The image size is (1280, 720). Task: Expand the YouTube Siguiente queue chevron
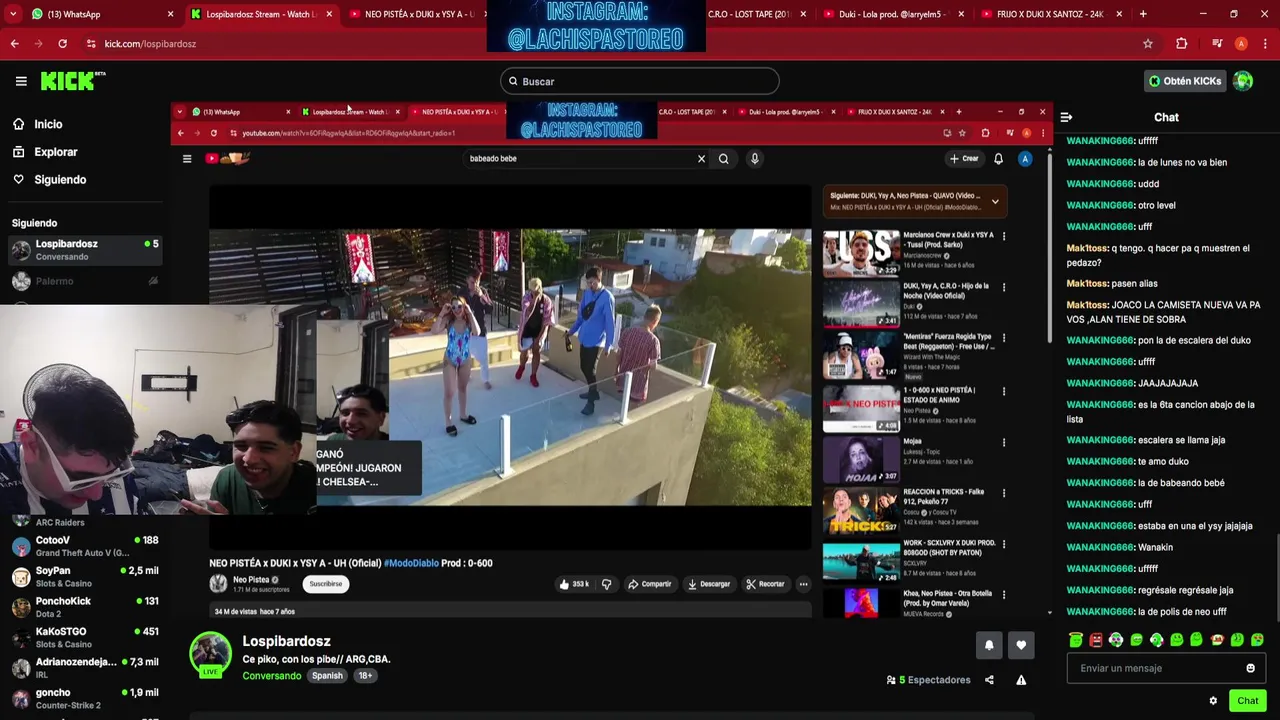coord(995,202)
